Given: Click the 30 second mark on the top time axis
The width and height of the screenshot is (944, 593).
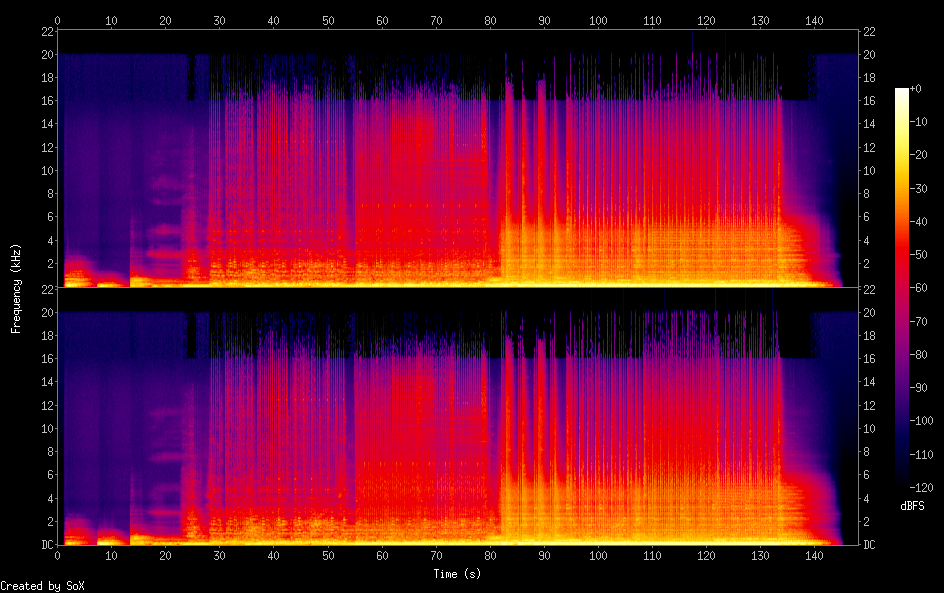Looking at the screenshot, I should click(x=219, y=20).
